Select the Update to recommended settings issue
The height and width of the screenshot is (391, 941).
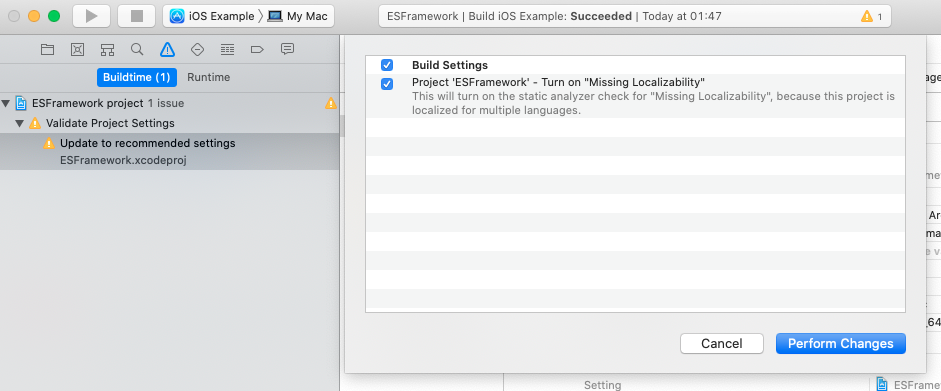point(169,151)
